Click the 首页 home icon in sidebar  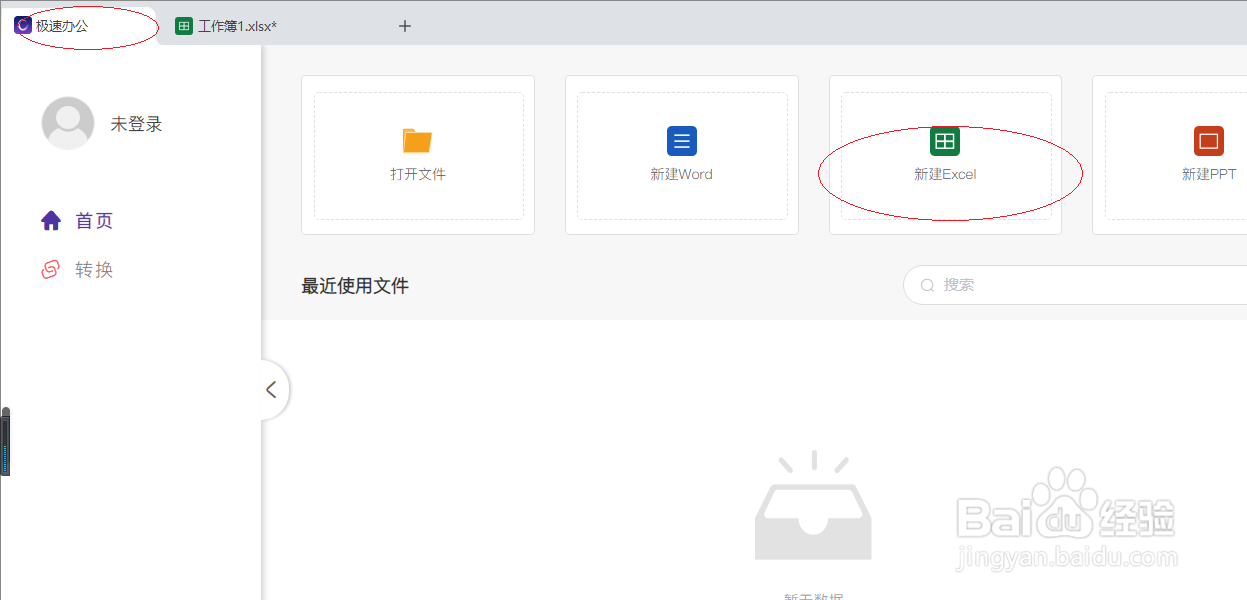coord(51,220)
